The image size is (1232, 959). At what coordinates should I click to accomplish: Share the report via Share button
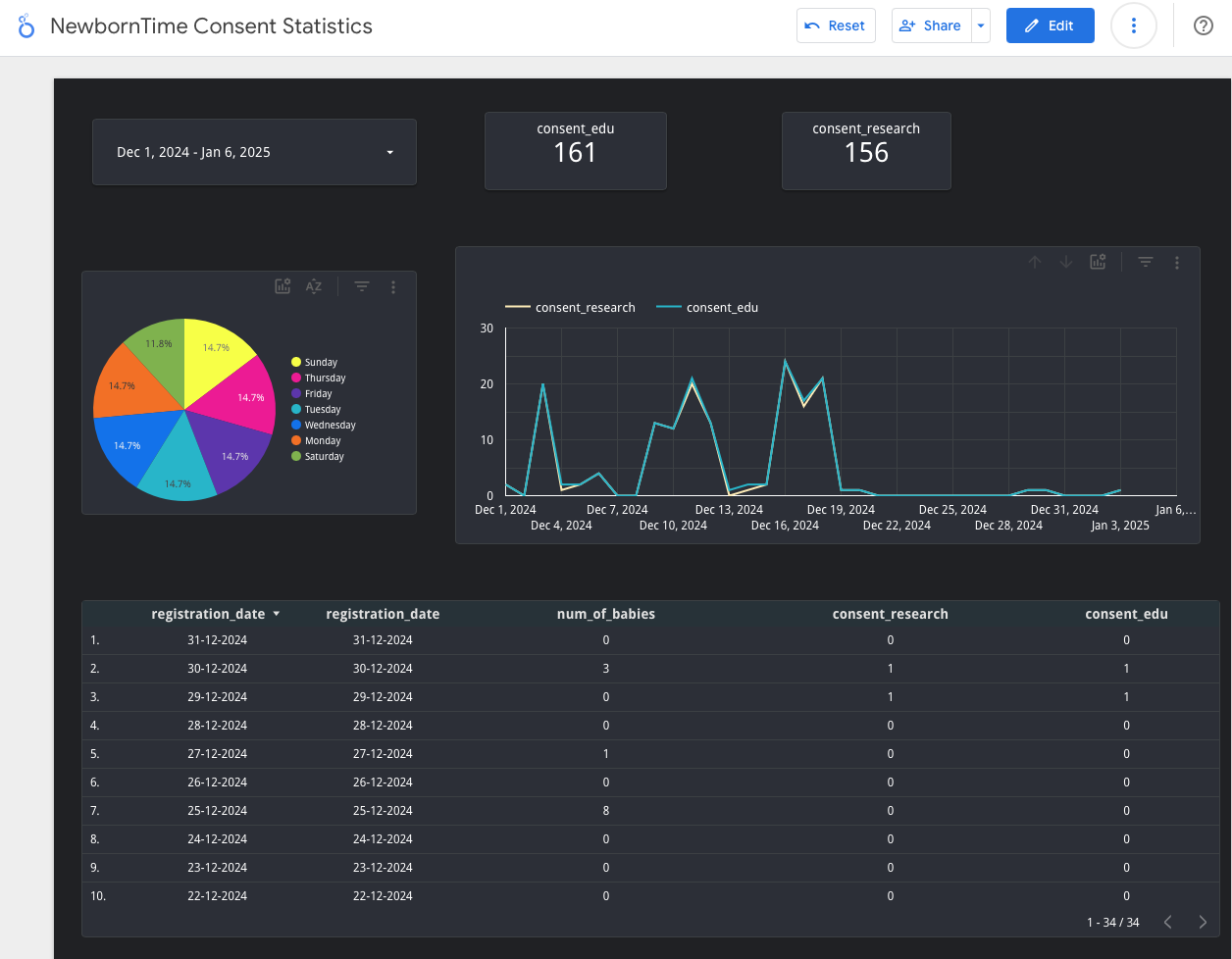coord(931,25)
